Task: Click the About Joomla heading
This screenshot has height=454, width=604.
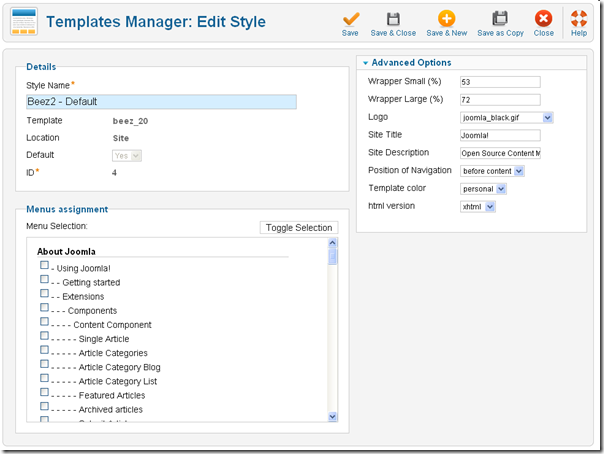Action: pyautogui.click(x=66, y=251)
